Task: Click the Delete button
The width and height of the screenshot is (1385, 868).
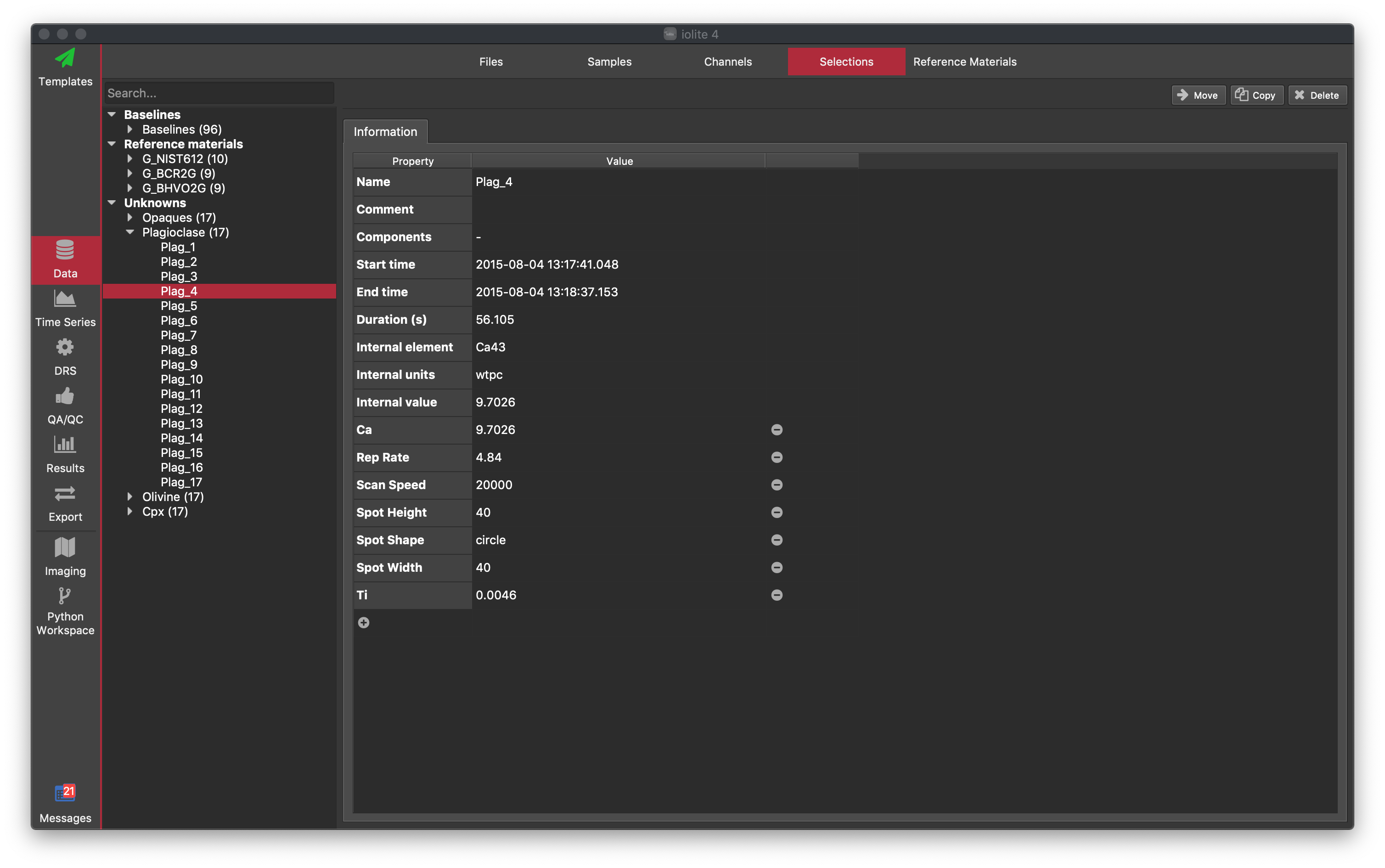Action: pyautogui.click(x=1317, y=96)
